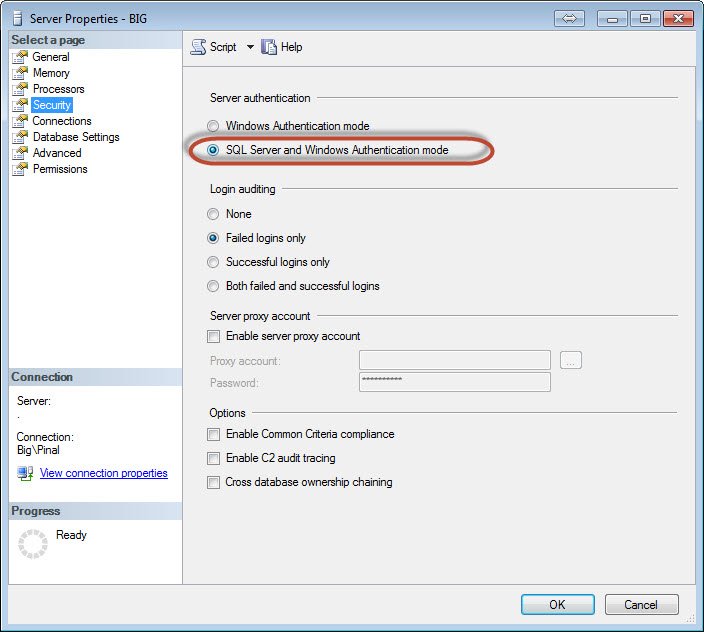Open View connection properties link
Image resolution: width=704 pixels, height=632 pixels.
pos(104,473)
